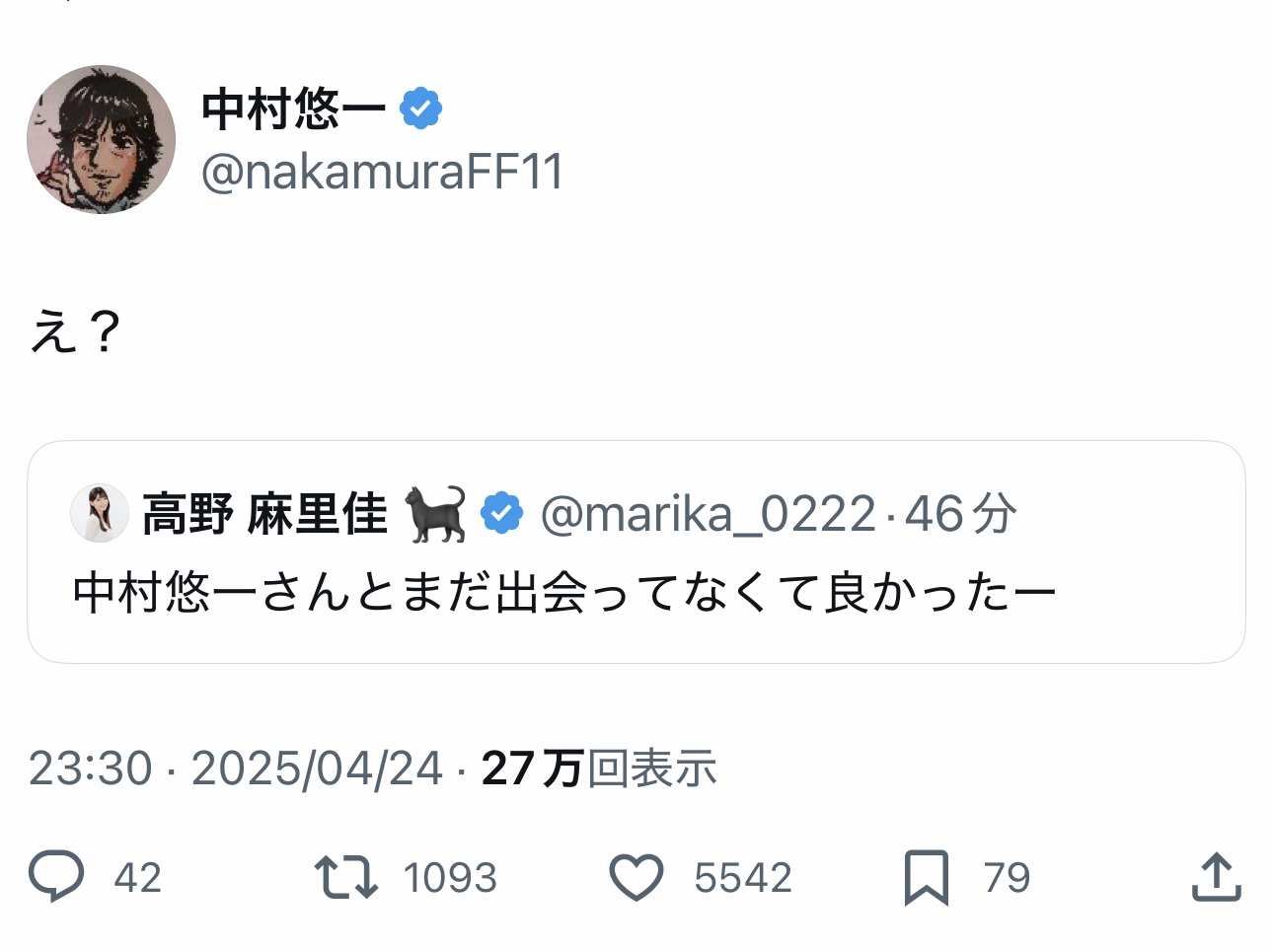Click the 23:30 post time
This screenshot has height=952, width=1273.
pyautogui.click(x=91, y=769)
